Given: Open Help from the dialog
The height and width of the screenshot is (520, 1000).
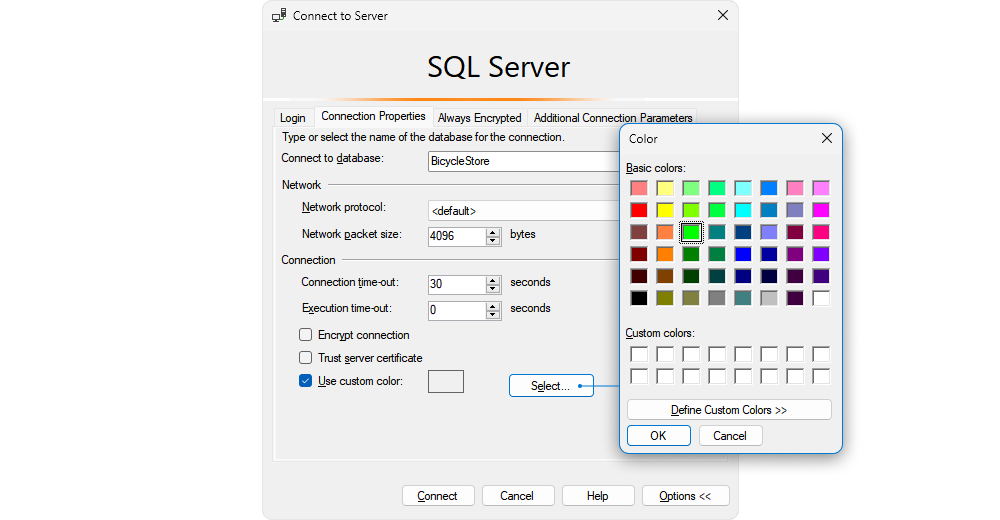Looking at the screenshot, I should [x=598, y=496].
